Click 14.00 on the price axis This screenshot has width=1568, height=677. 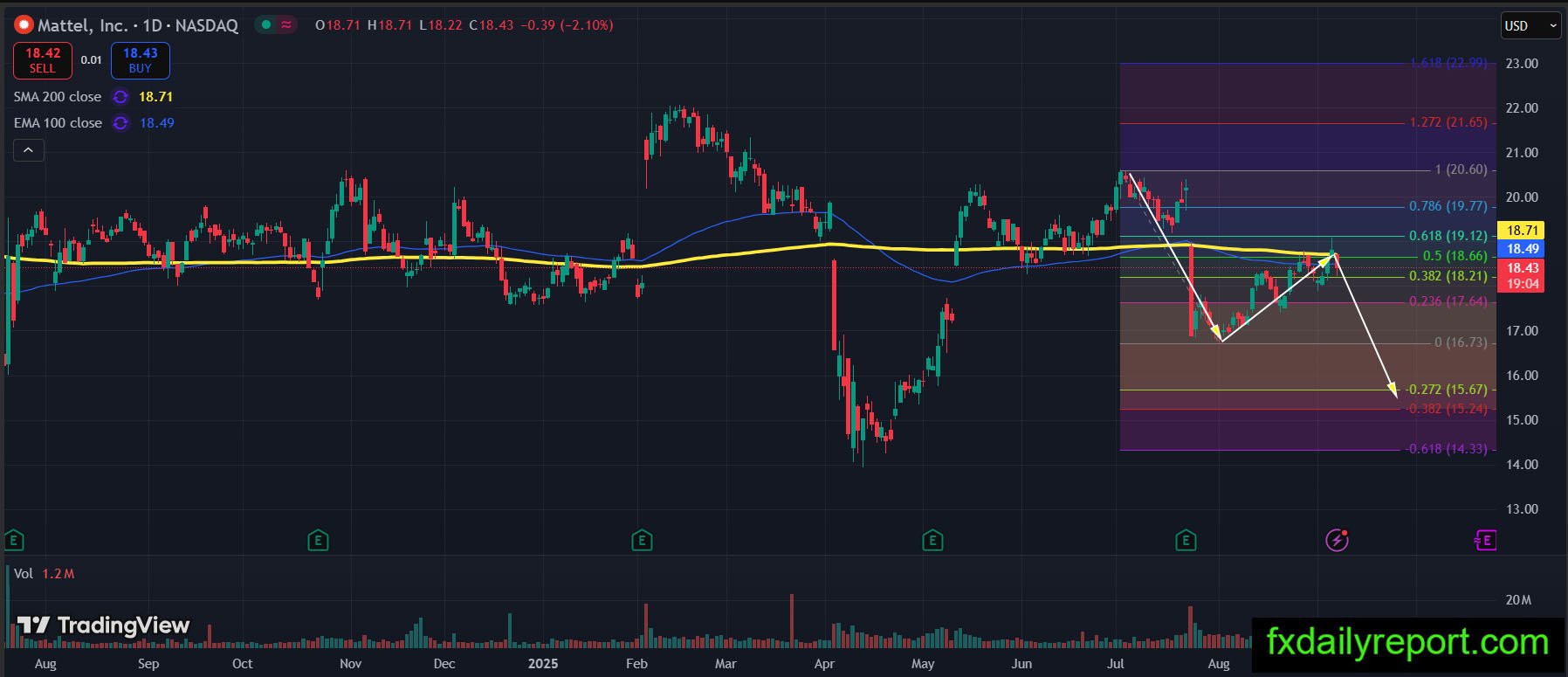click(1522, 465)
